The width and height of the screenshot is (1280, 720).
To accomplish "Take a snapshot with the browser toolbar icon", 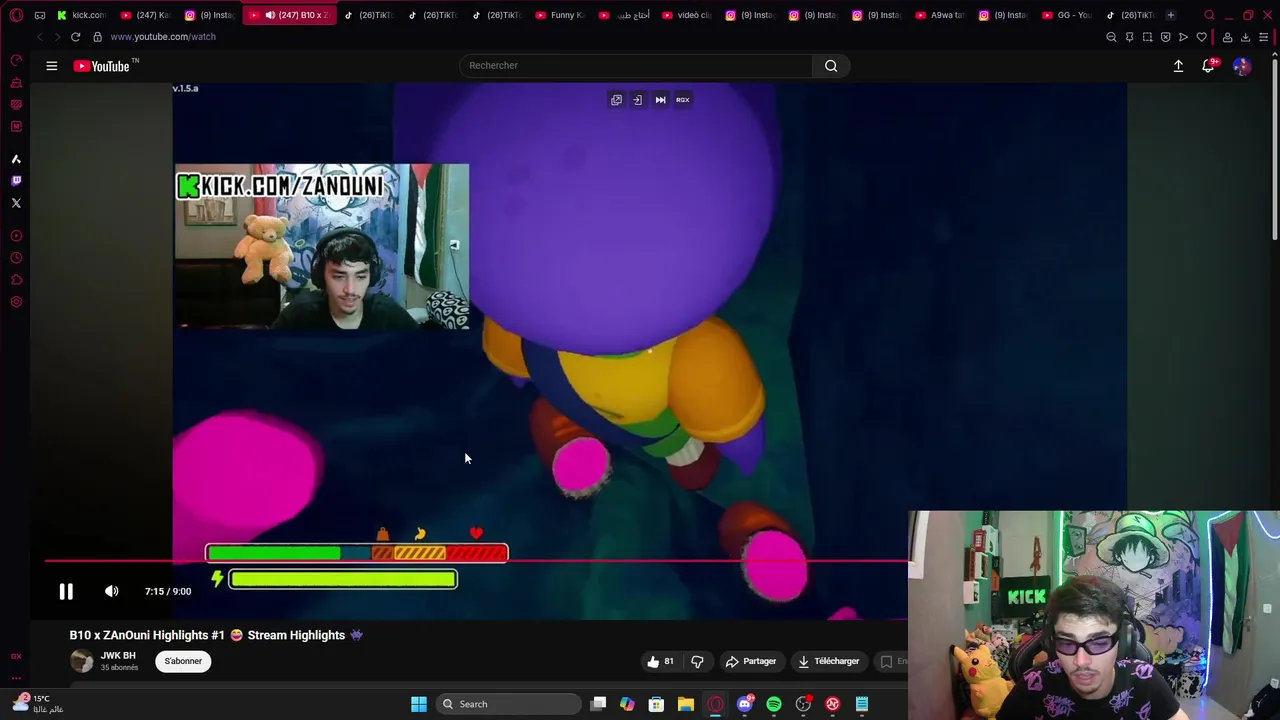I will coord(1147,37).
